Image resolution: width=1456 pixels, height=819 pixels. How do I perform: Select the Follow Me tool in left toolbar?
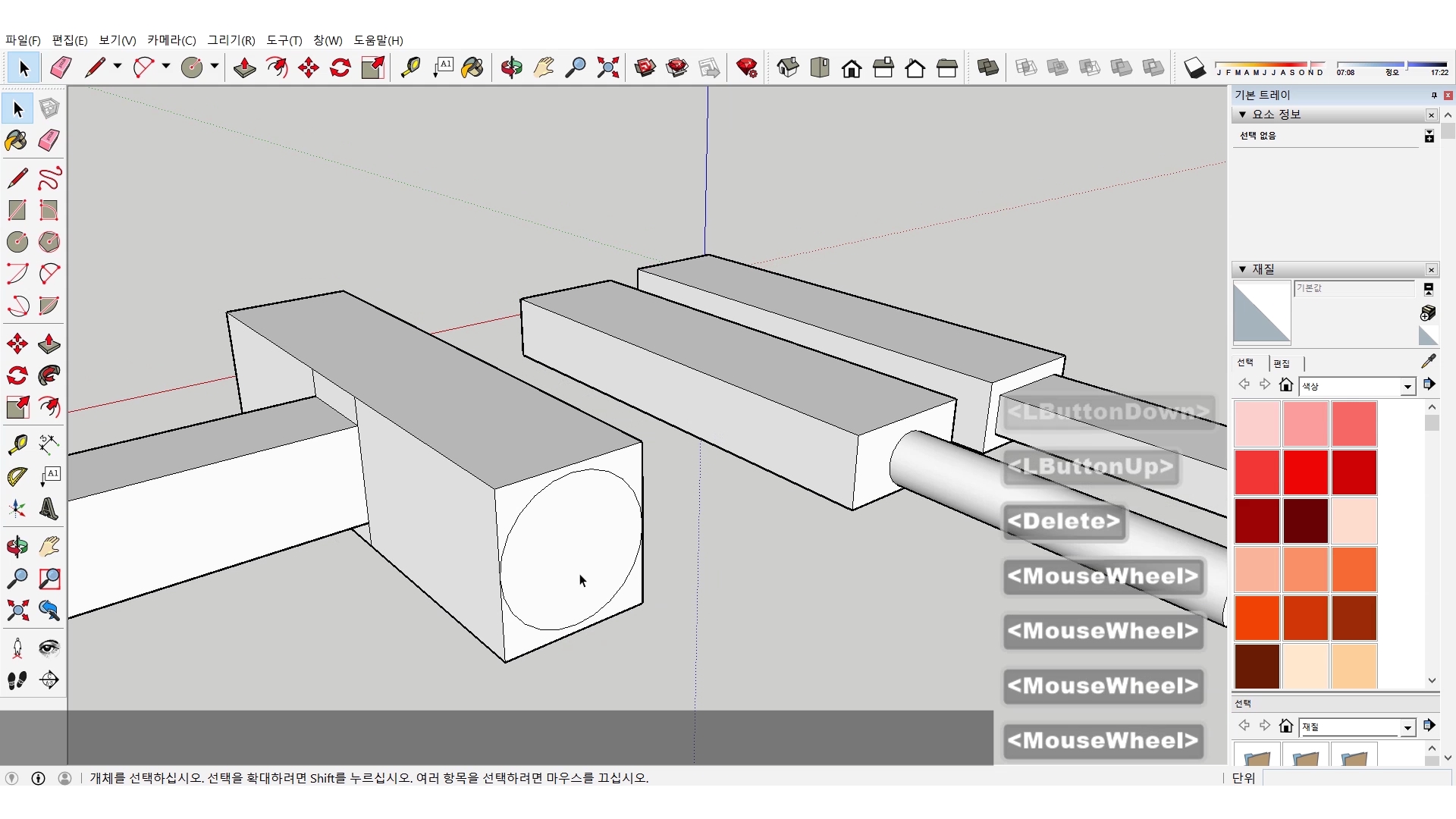pyautogui.click(x=49, y=375)
